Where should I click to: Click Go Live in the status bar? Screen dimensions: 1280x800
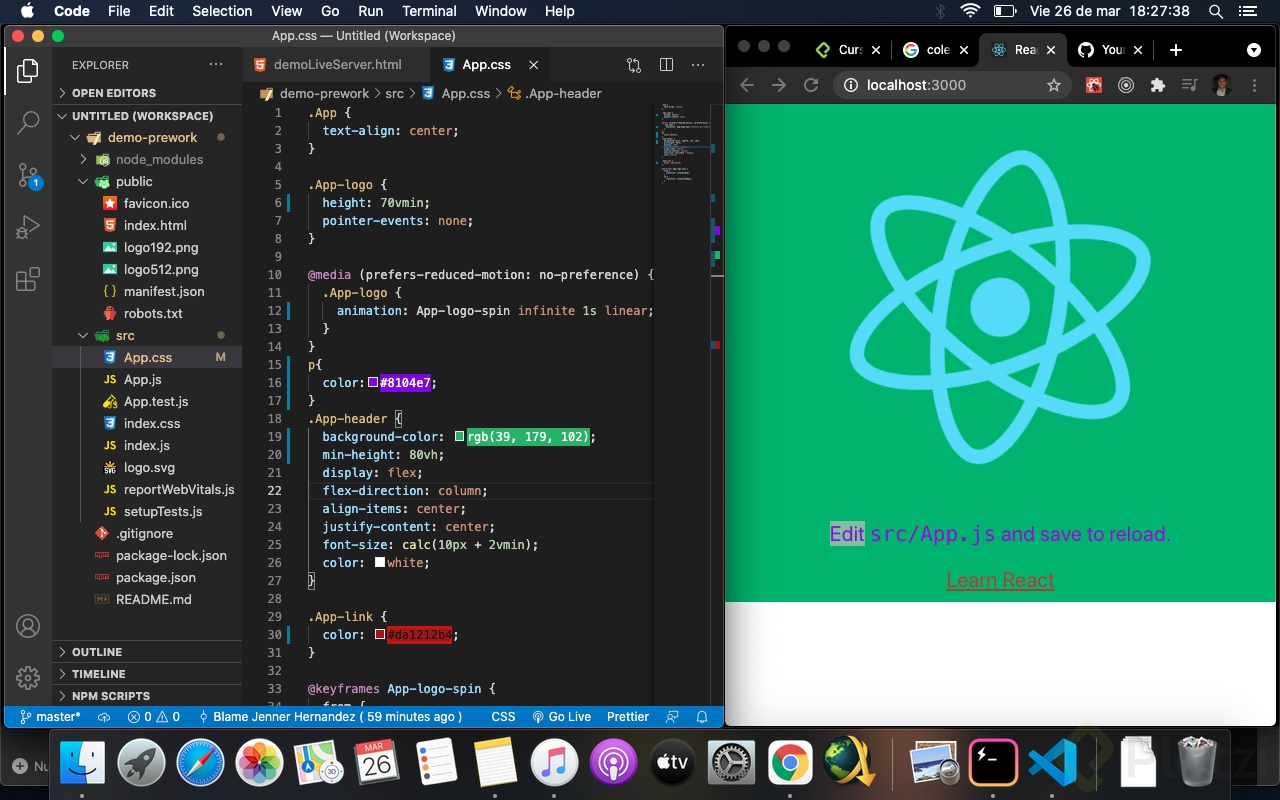(563, 716)
